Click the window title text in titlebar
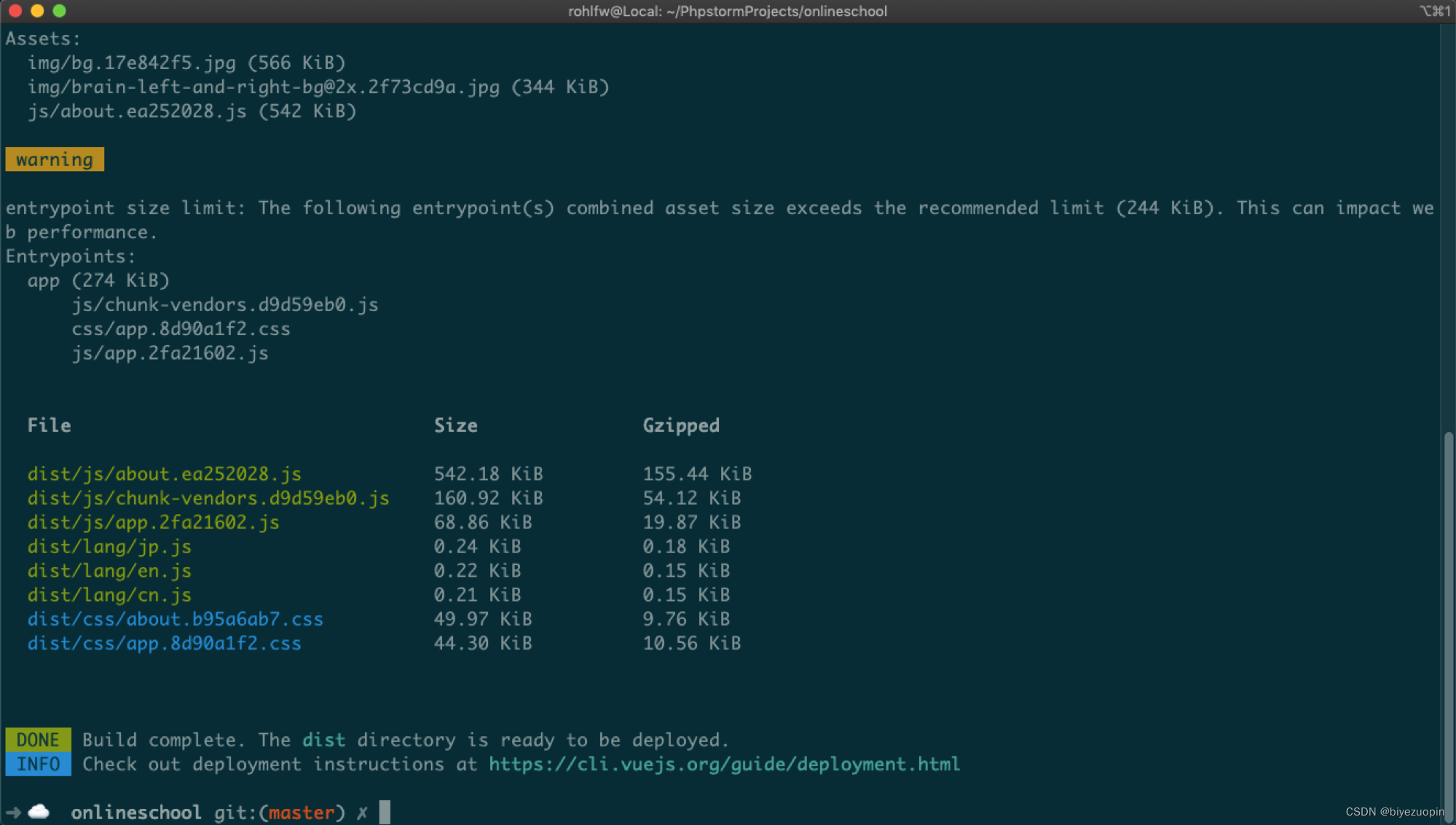Screen dimensions: 1456x825 tap(727, 11)
